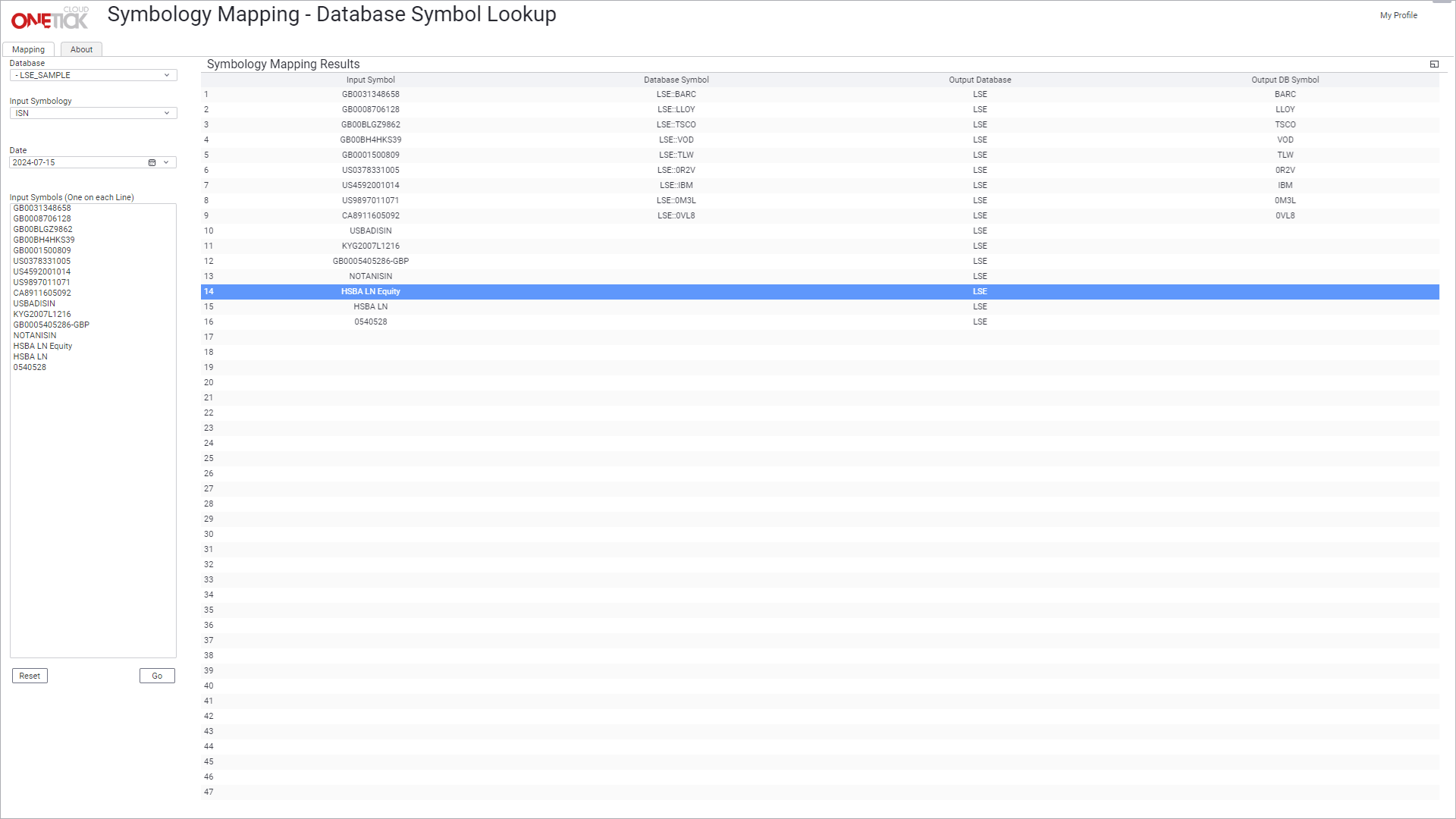Select the highlighted HSBA LN Equity row
1456x819 pixels.
pos(370,292)
